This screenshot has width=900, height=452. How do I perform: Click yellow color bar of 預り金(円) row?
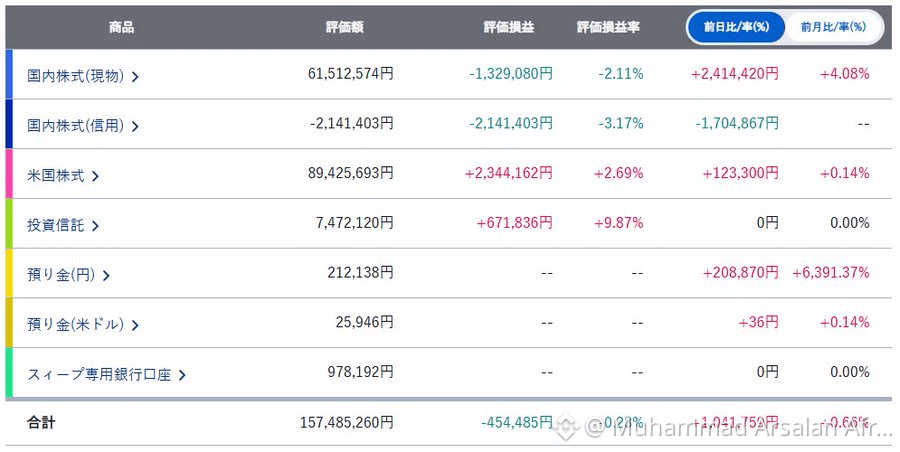[9, 273]
